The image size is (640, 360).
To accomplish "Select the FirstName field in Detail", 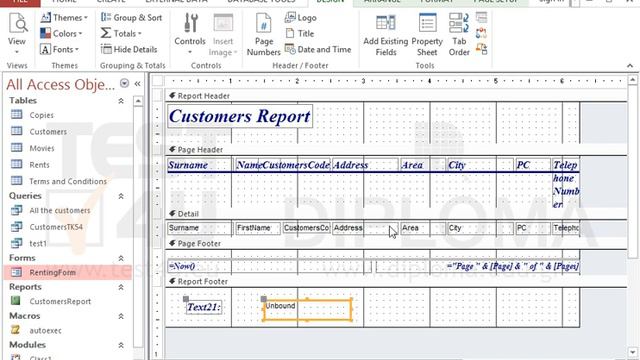I will pos(258,228).
